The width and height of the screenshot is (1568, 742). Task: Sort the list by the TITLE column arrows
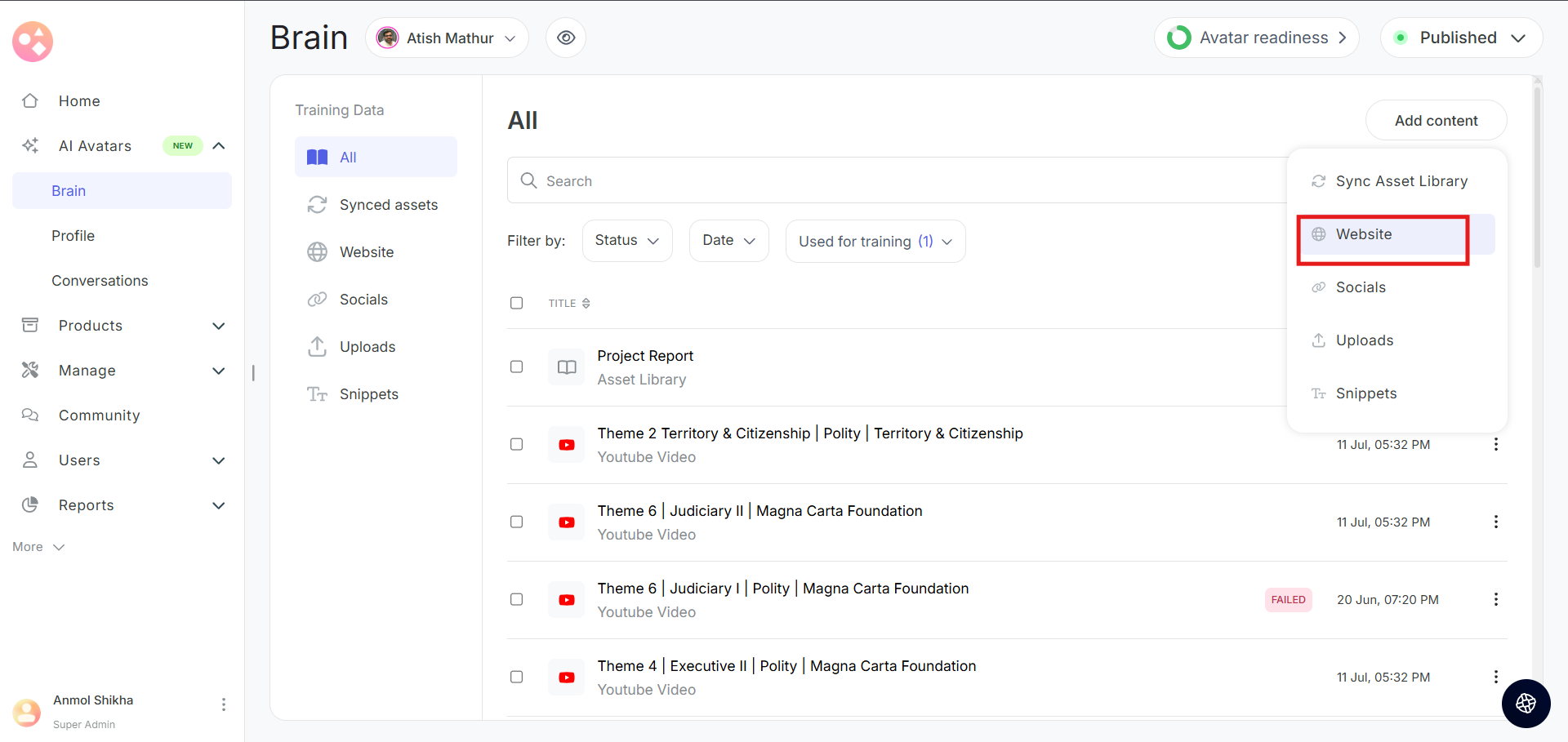[586, 304]
